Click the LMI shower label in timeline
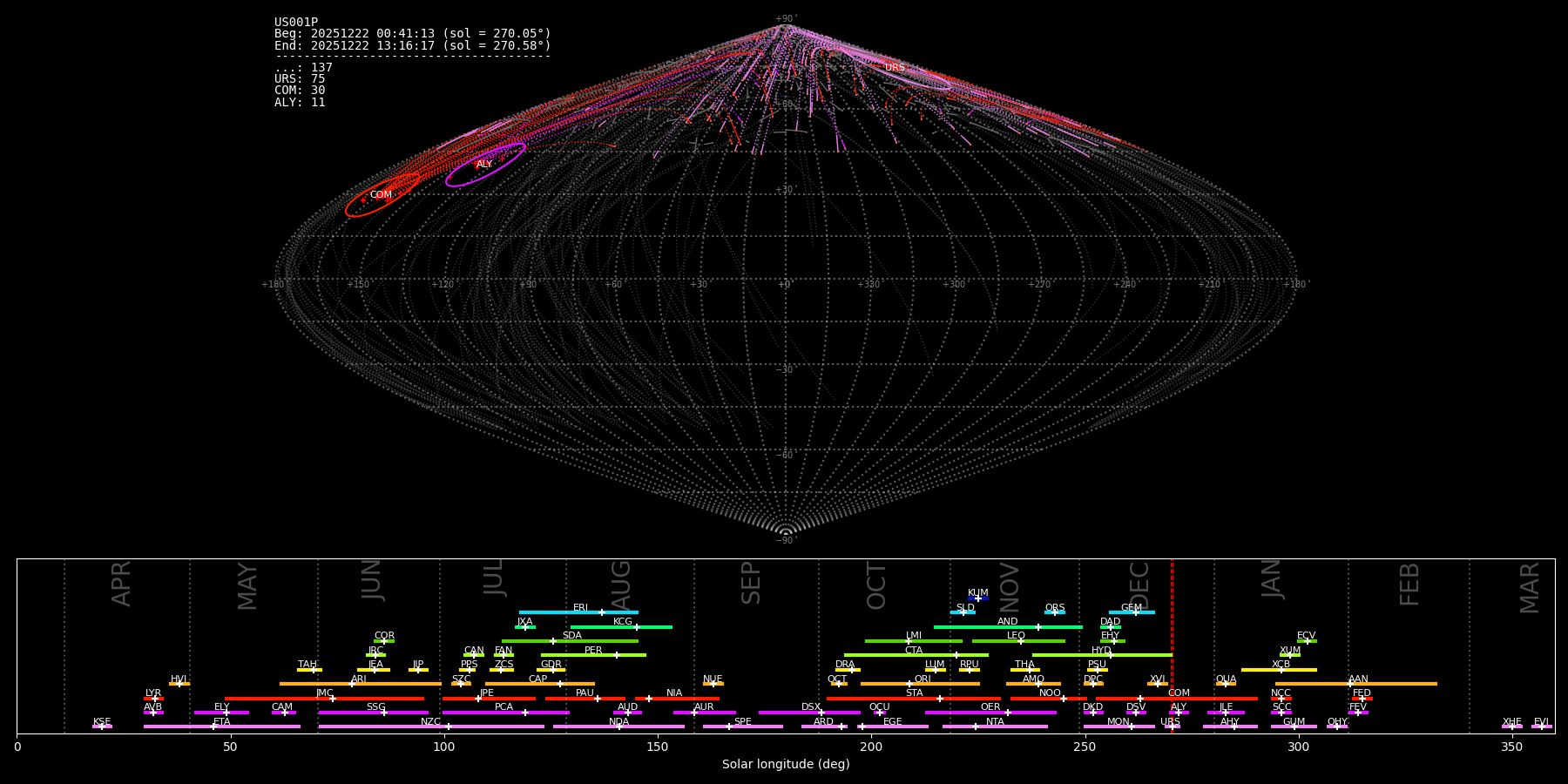 (x=914, y=636)
